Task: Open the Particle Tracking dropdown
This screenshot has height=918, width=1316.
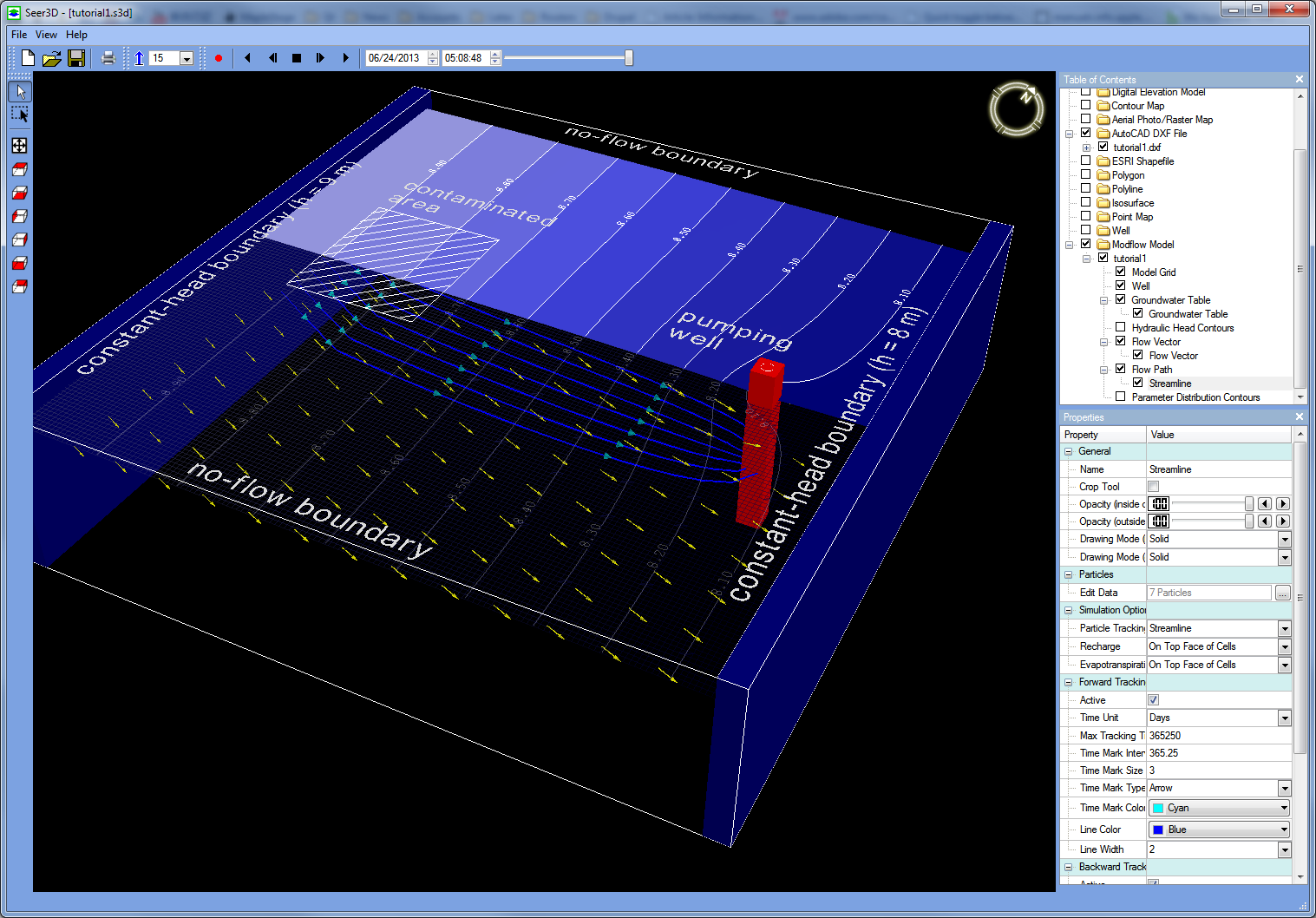Action: (x=1285, y=628)
